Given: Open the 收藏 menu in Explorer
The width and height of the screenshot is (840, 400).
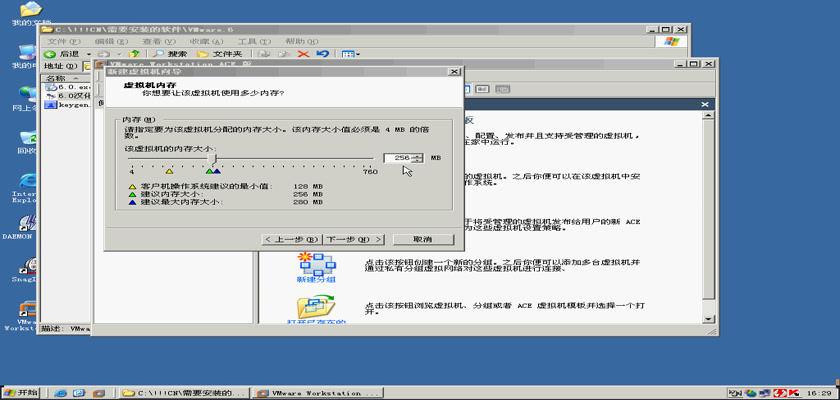Looking at the screenshot, I should [206, 41].
